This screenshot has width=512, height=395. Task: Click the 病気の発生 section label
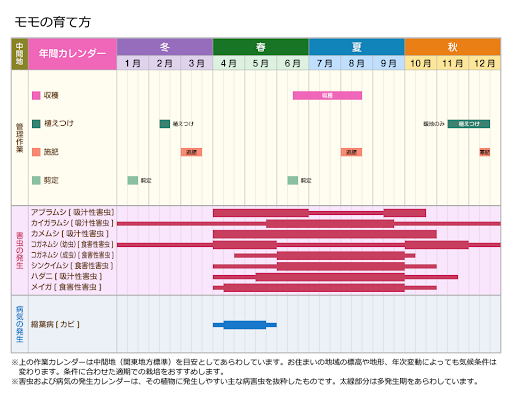click(x=20, y=324)
